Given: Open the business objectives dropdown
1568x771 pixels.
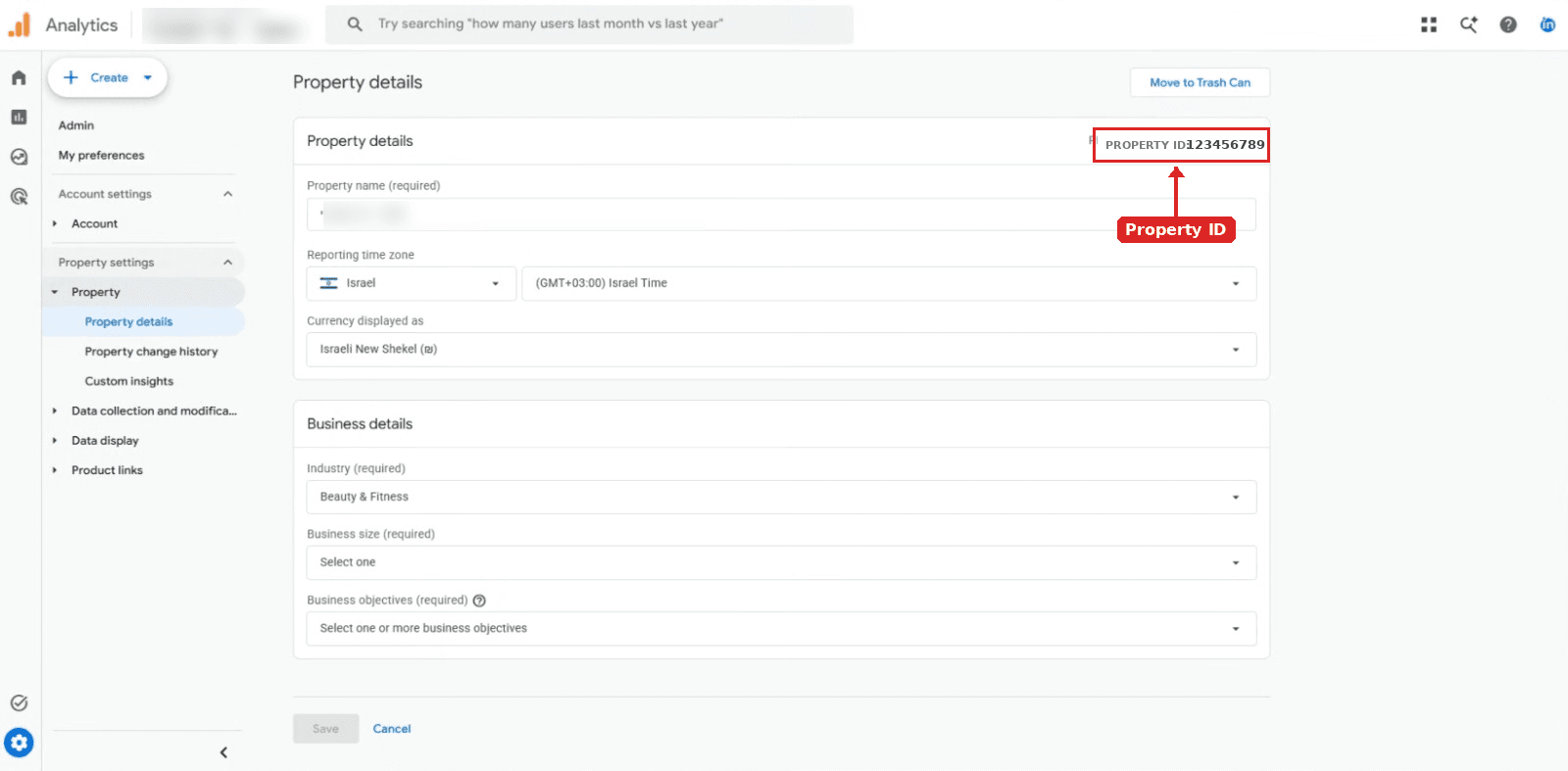Looking at the screenshot, I should click(781, 629).
